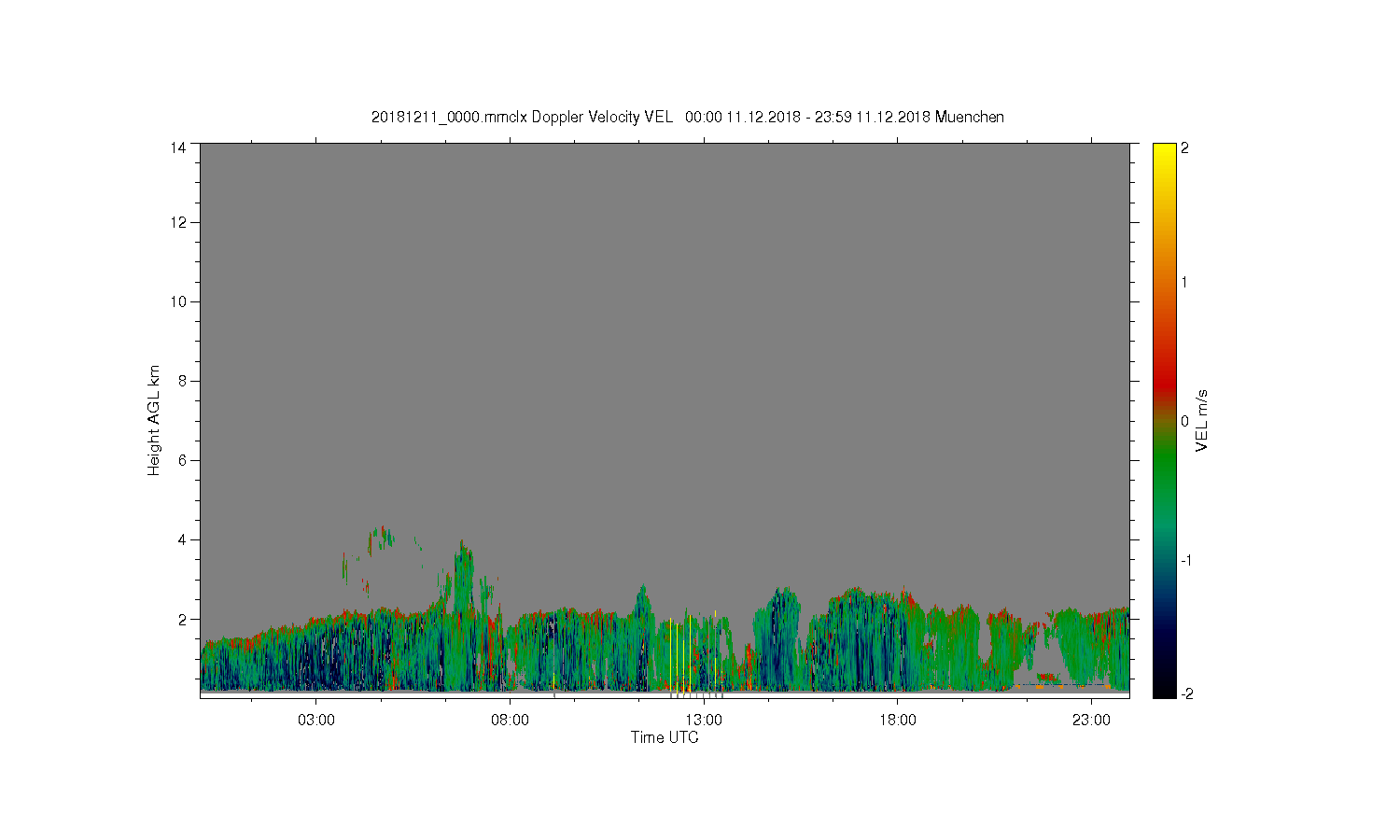The image size is (1400, 840).
Task: Click the colorbar label 0
Action: 1184,421
